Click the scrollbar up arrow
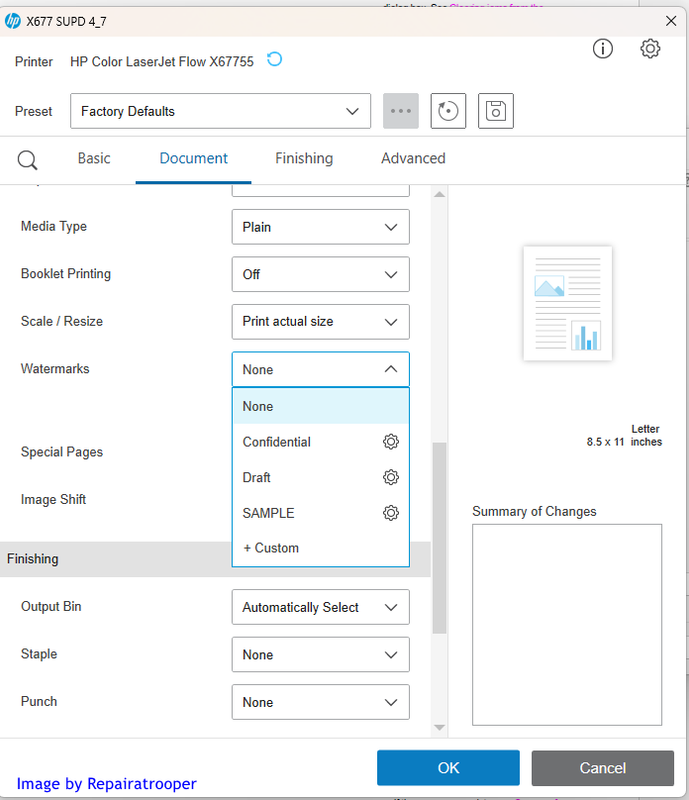 click(439, 194)
